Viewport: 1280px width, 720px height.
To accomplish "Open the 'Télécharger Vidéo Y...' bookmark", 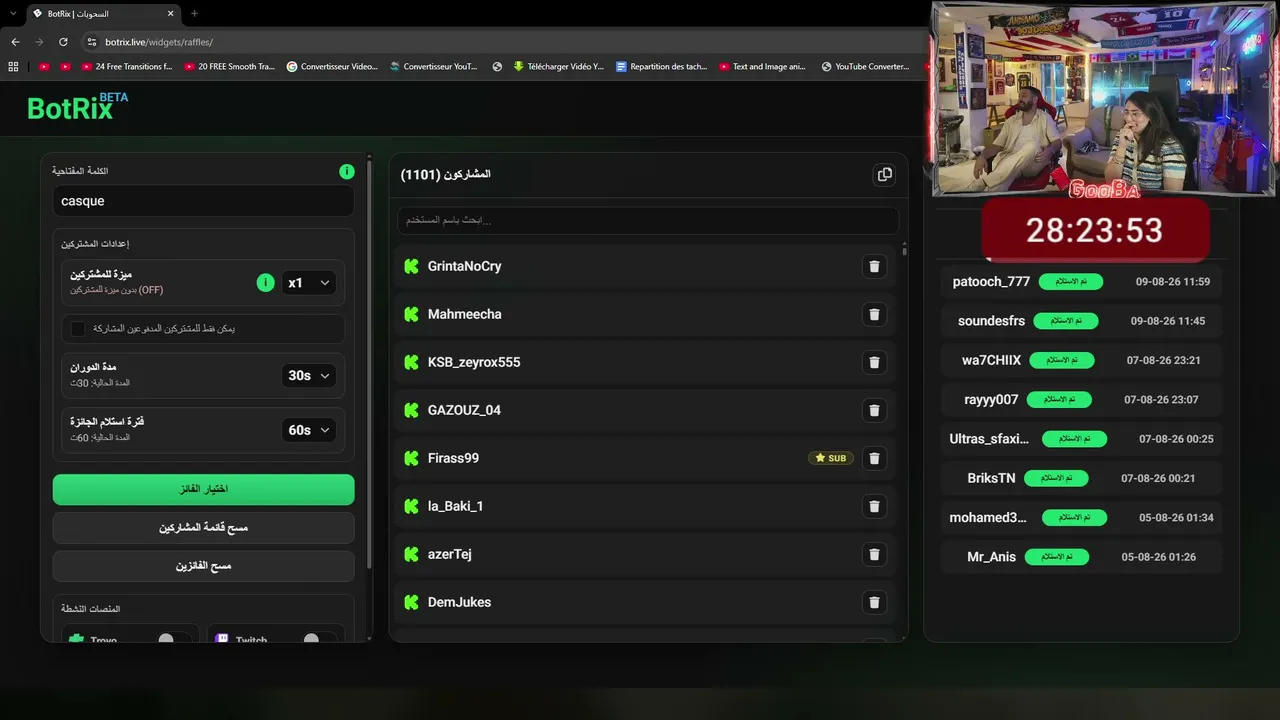I will pyautogui.click(x=558, y=67).
